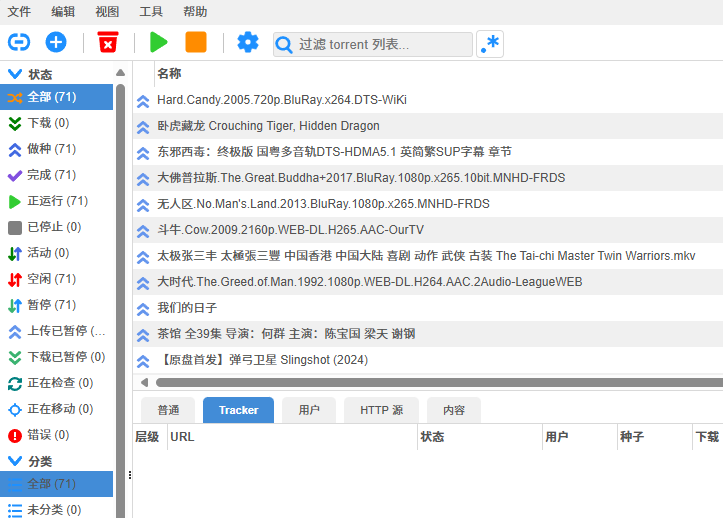Click the red delete torrent icon

pos(107,42)
